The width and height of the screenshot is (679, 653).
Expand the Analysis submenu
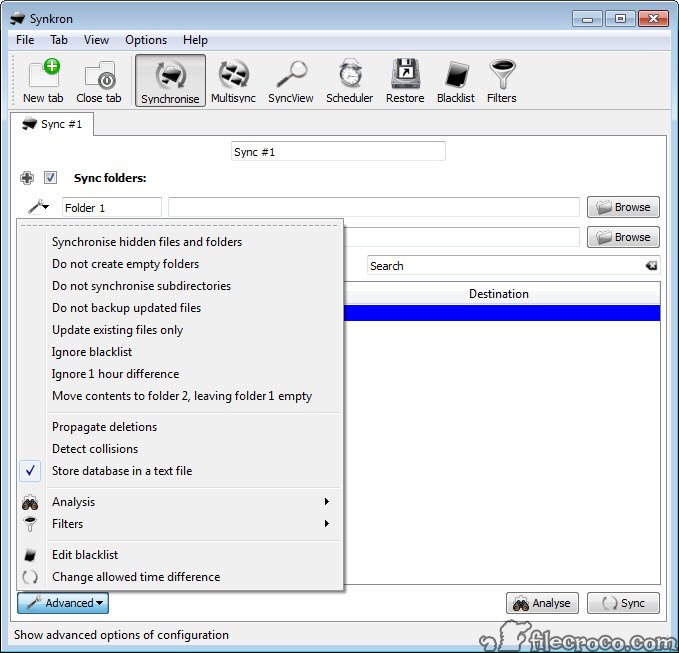coord(180,502)
